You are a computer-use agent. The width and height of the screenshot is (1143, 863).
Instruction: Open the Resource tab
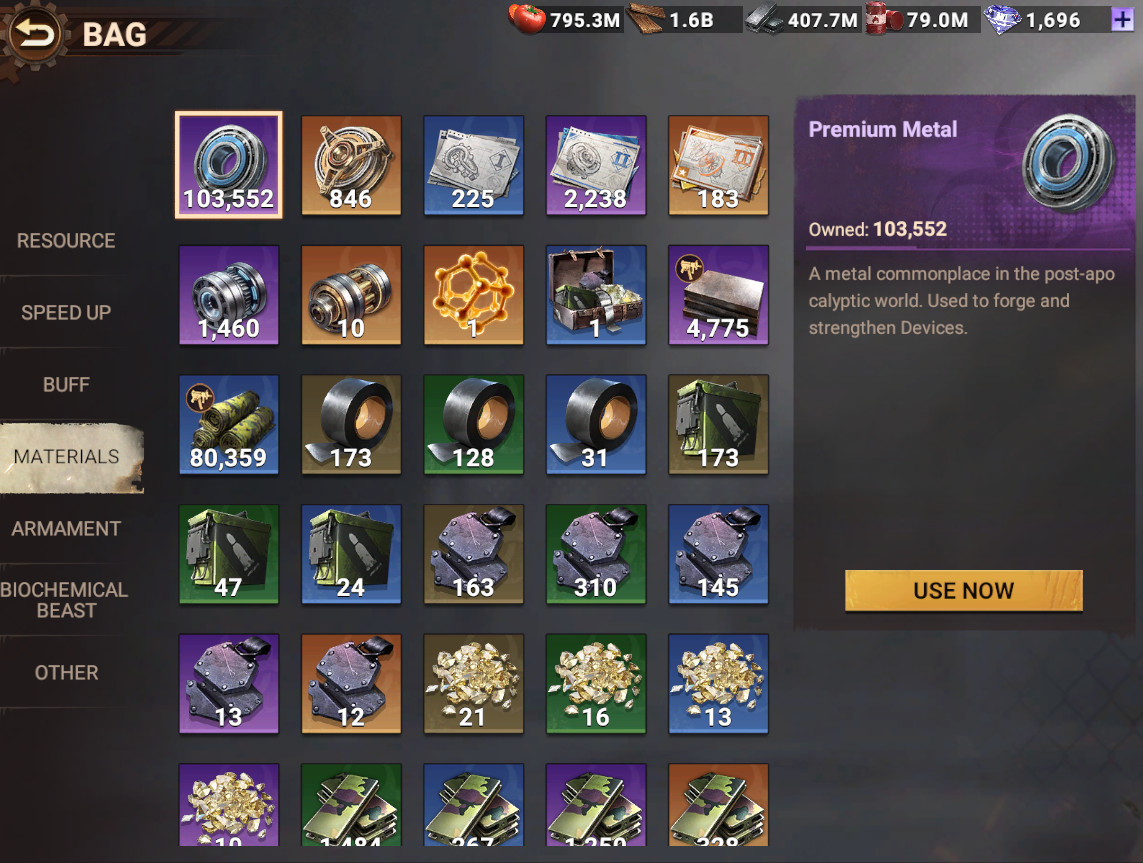(66, 241)
